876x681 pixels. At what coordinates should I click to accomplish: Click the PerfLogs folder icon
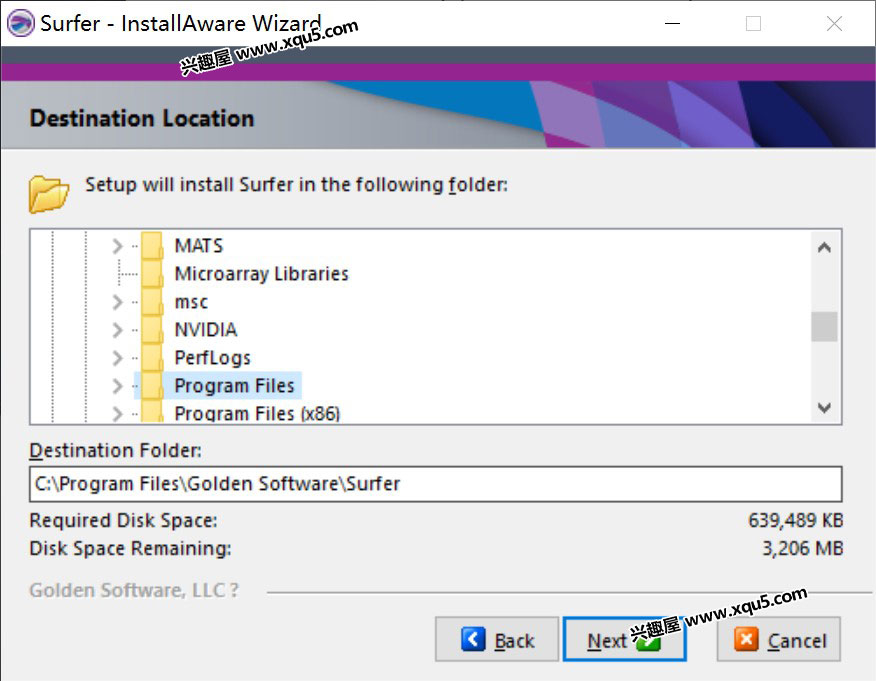152,358
